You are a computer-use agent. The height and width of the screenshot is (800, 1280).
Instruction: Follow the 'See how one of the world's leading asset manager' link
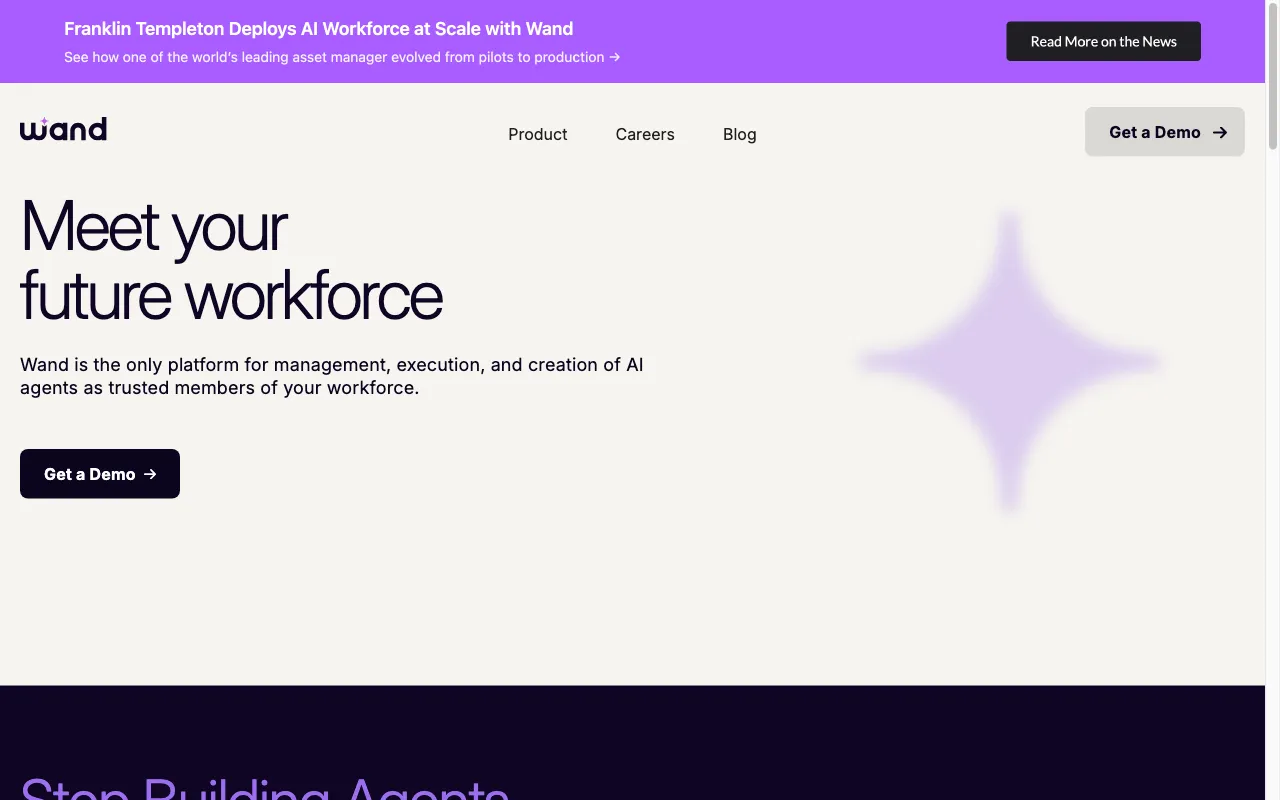click(x=342, y=57)
